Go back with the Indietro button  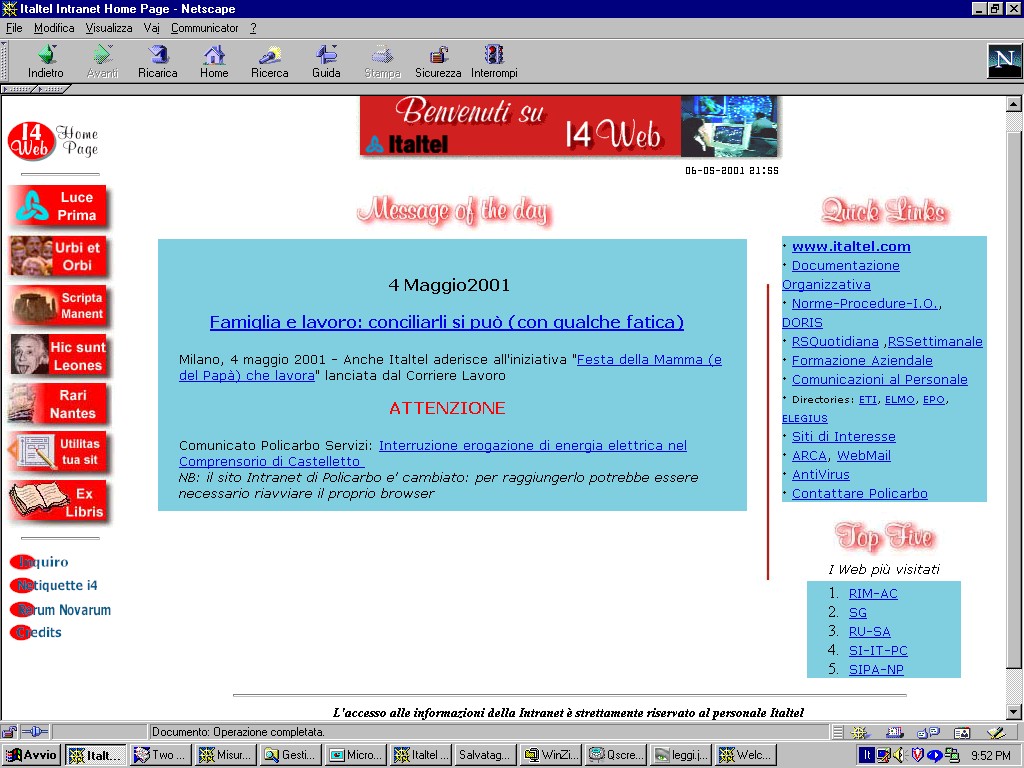[46, 61]
